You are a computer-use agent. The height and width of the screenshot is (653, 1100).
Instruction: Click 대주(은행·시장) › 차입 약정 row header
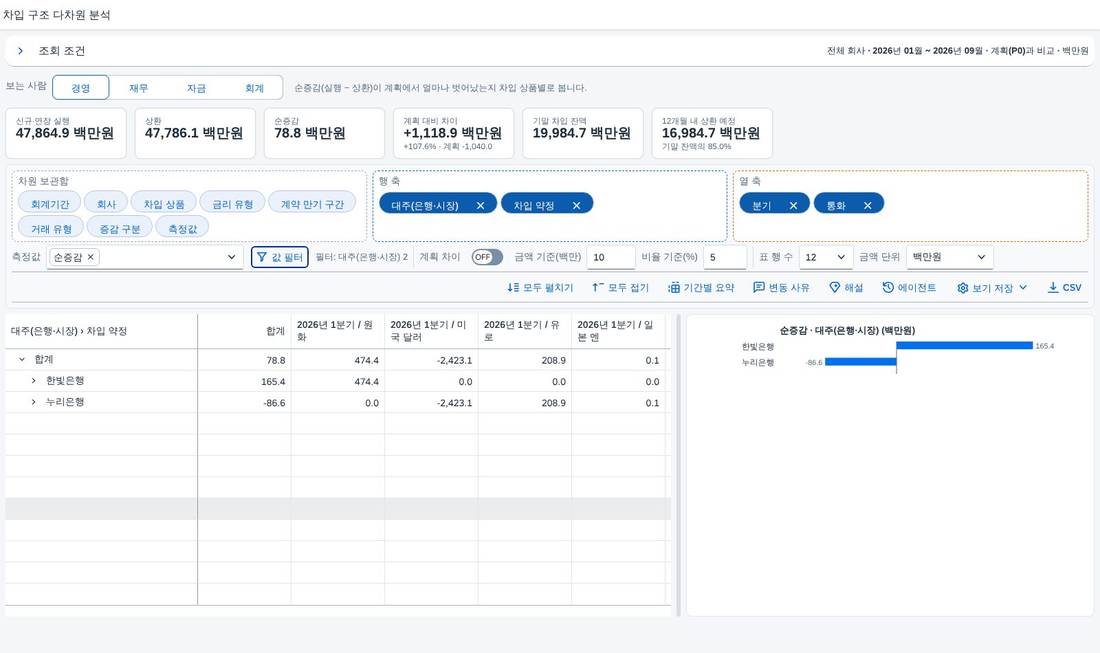tap(101, 331)
